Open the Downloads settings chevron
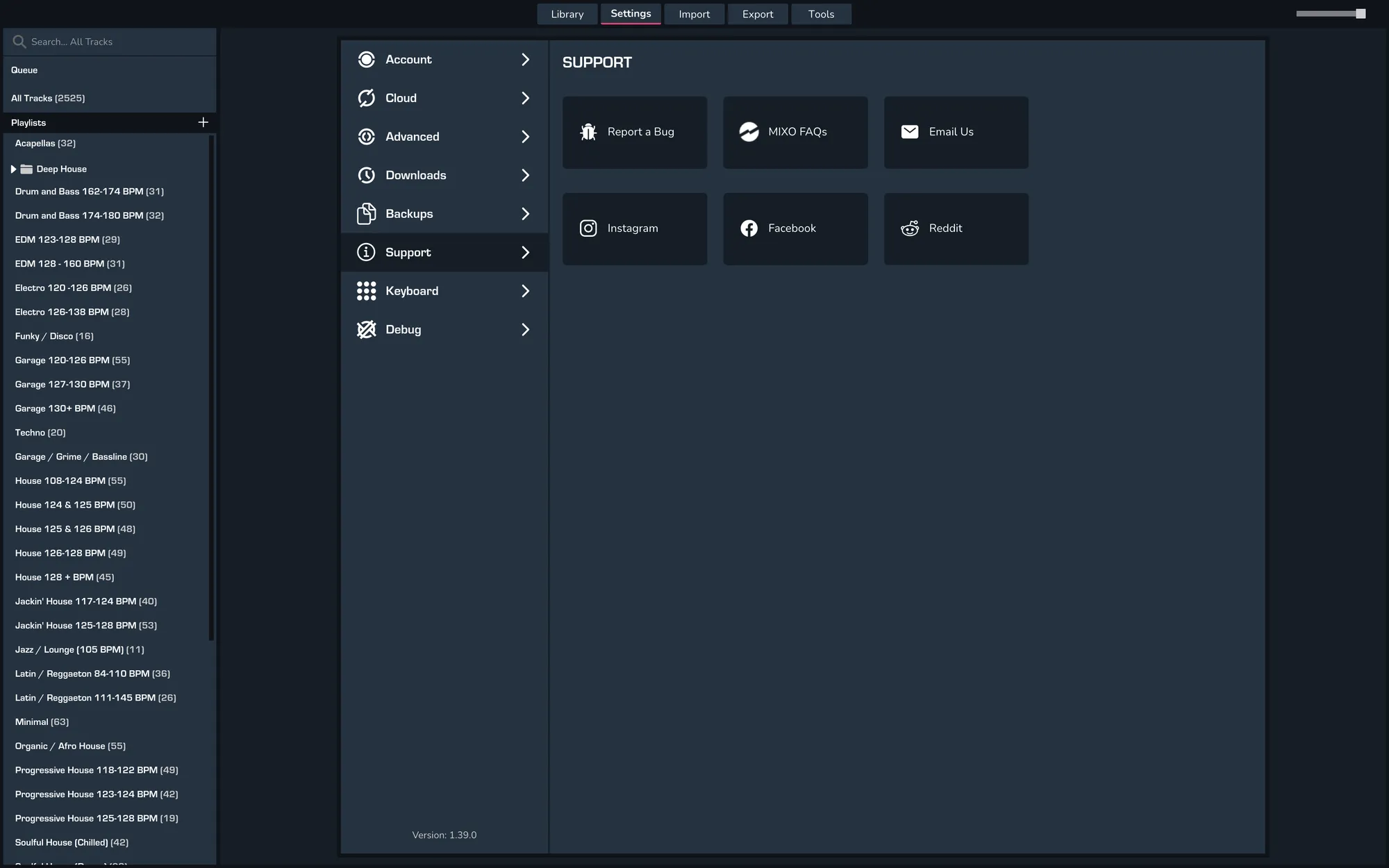 [x=525, y=175]
